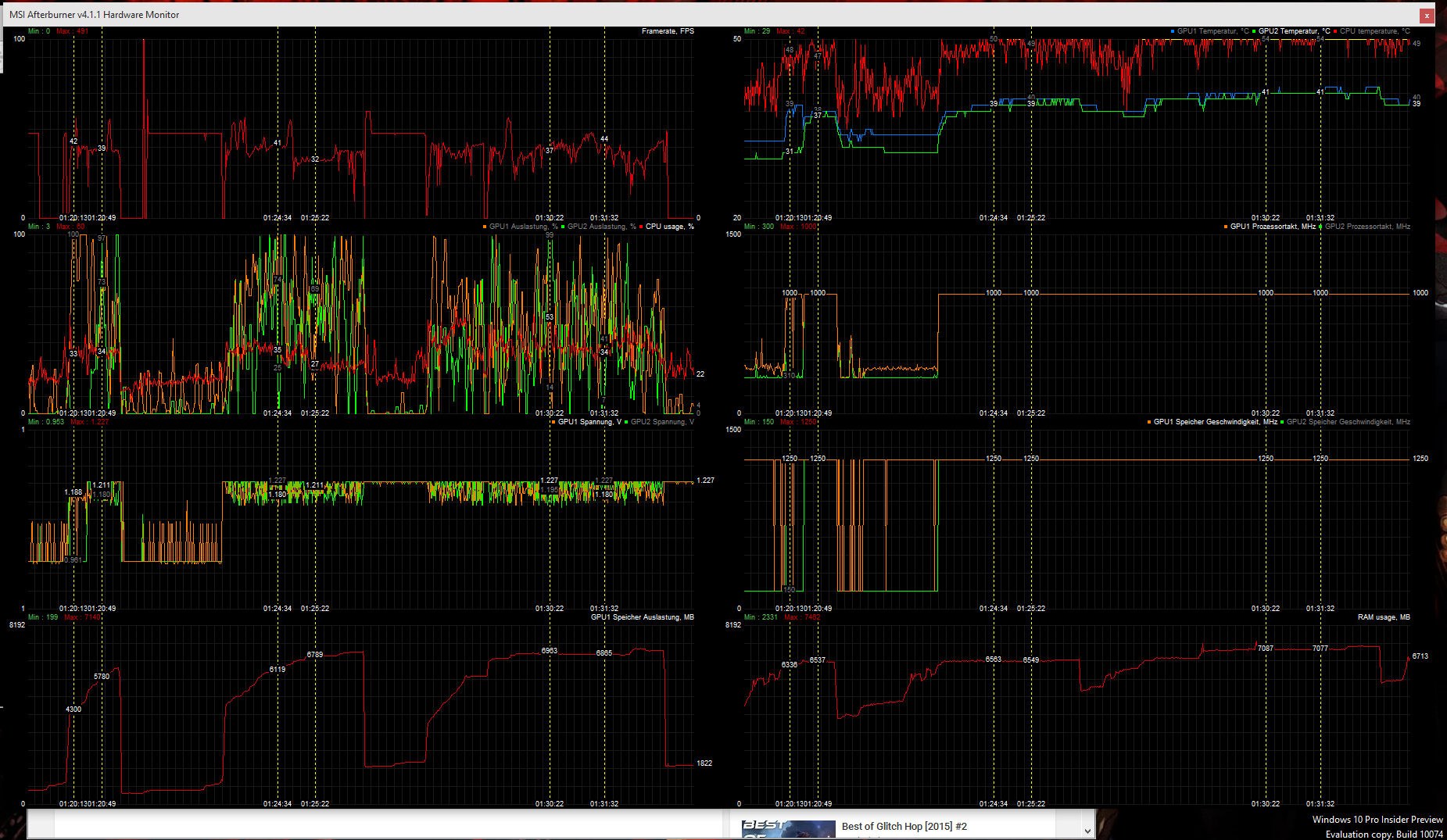Click the '7077' reading in RAM usage graph
This screenshot has width=1447, height=840.
(x=1320, y=649)
